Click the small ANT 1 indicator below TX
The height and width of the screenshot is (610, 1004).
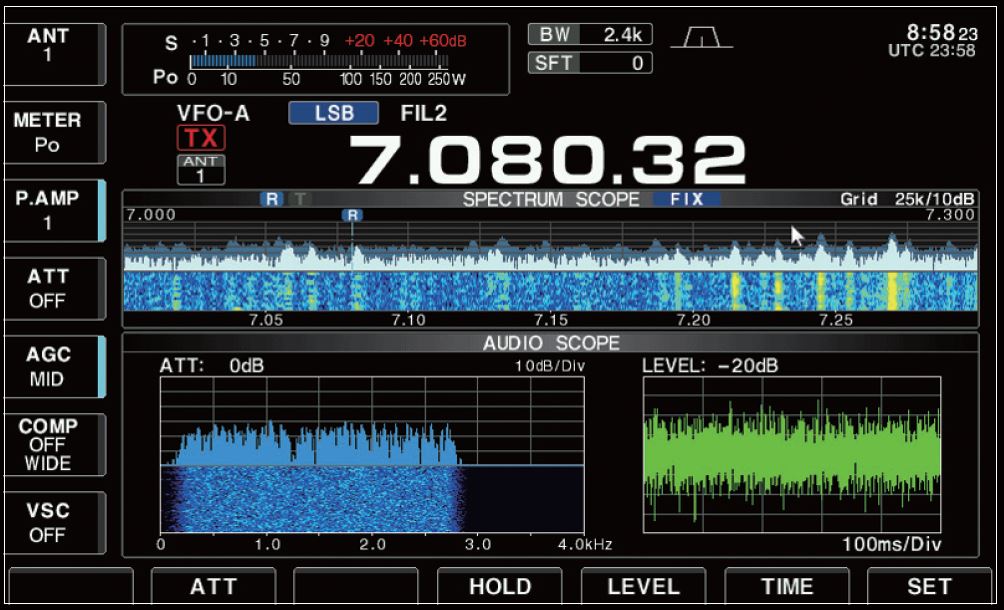[201, 170]
